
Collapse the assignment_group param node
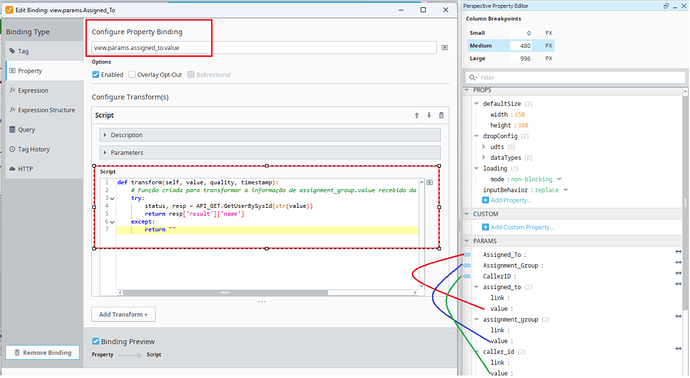click(477, 319)
